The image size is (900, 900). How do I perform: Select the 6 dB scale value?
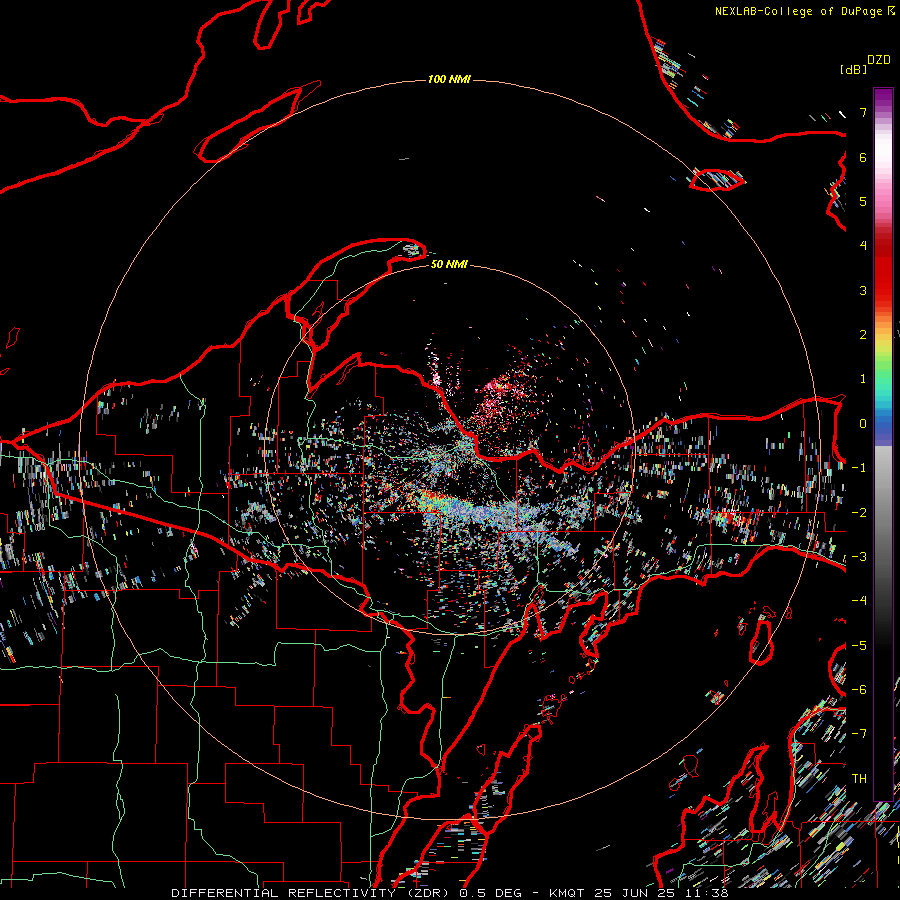863,157
